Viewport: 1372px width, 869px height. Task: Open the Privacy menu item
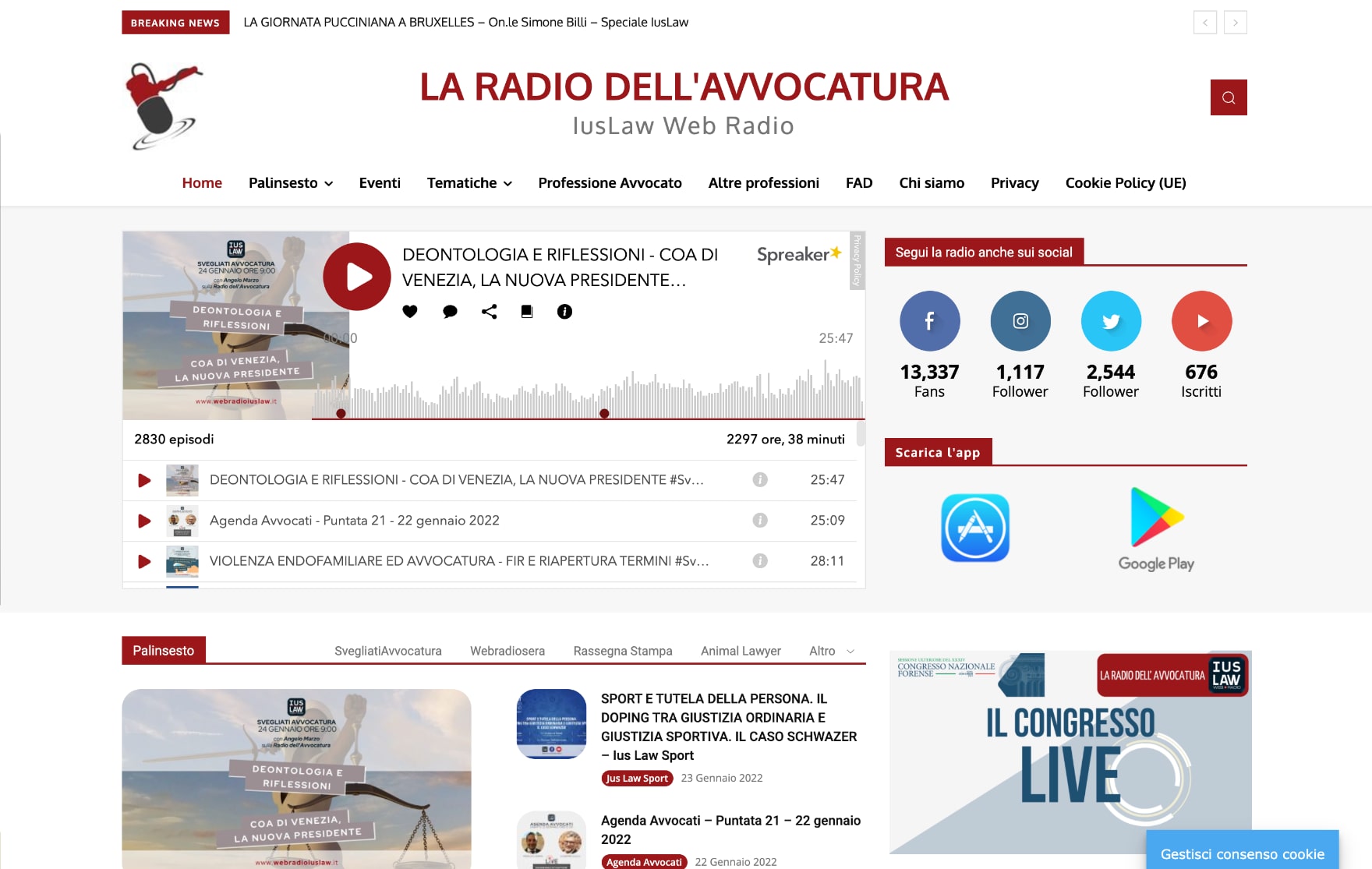pyautogui.click(x=1015, y=183)
